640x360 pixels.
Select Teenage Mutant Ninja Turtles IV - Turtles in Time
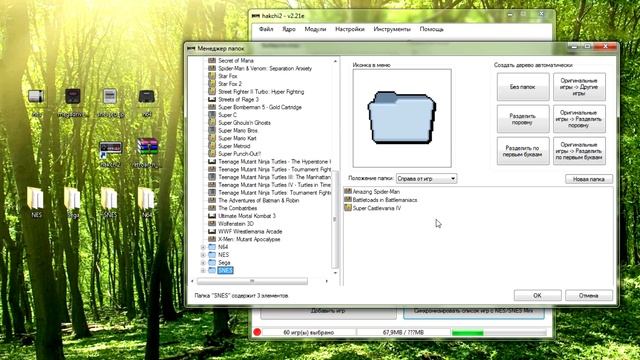point(274,184)
